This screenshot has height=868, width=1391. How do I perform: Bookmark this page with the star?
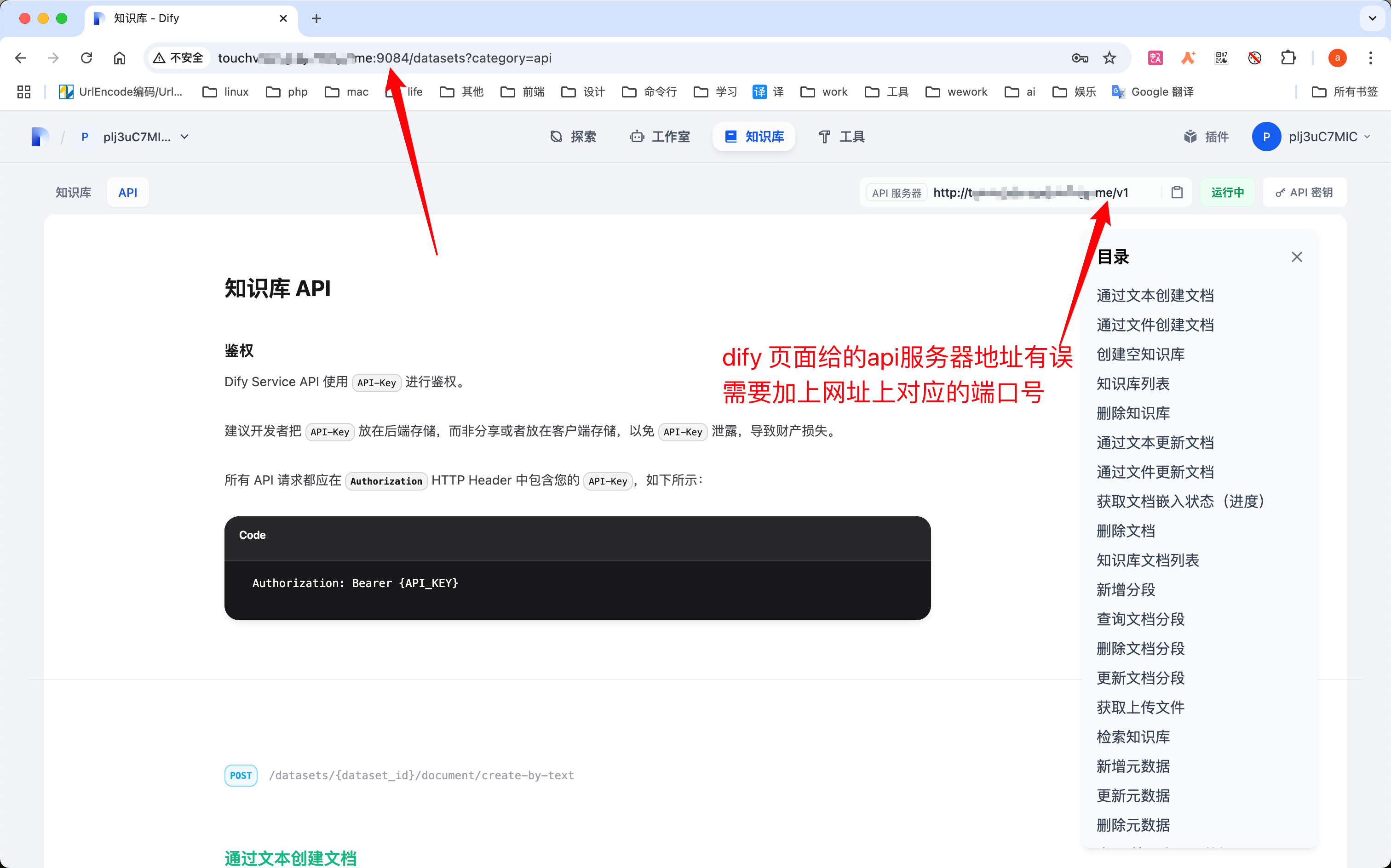[x=1109, y=58]
